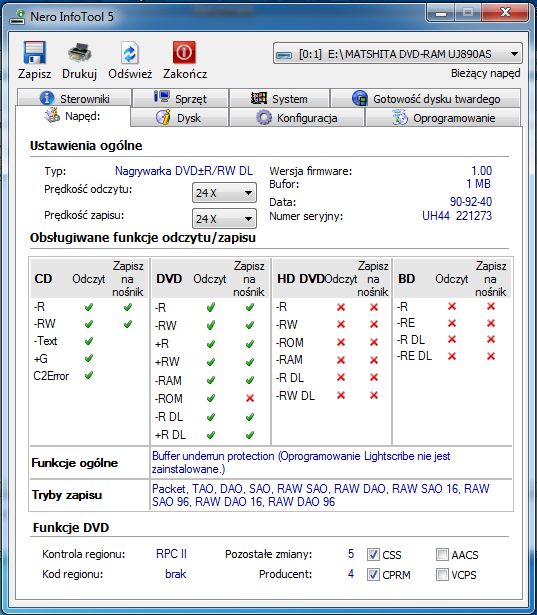This screenshot has height=615, width=537.
Task: Open the MATSHITA DVD-RAM drive dropdown
Action: coord(397,54)
